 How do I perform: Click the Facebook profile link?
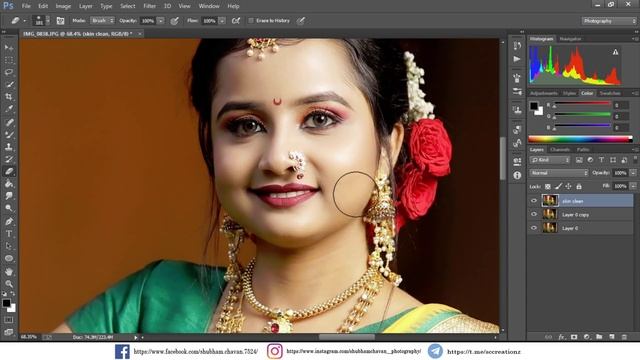196,351
